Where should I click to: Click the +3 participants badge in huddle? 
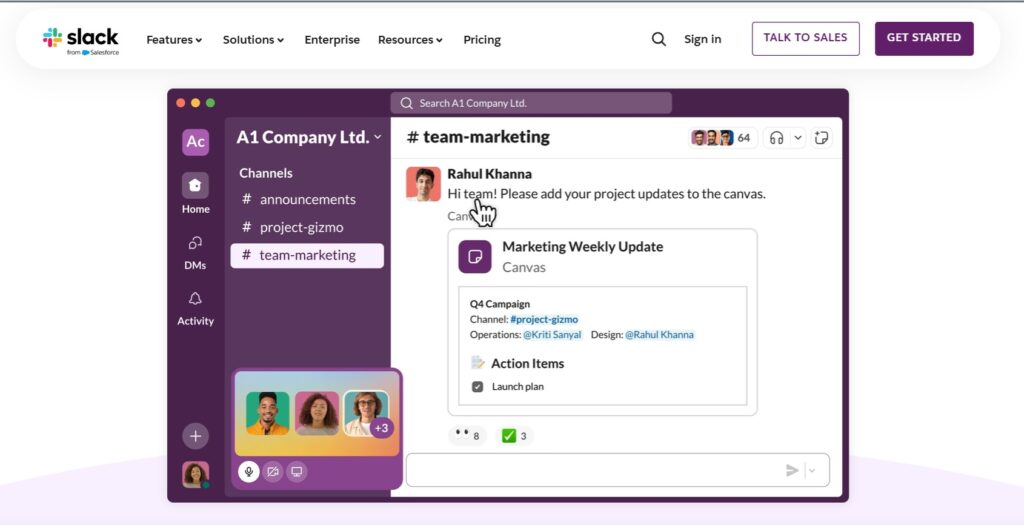[x=381, y=428]
